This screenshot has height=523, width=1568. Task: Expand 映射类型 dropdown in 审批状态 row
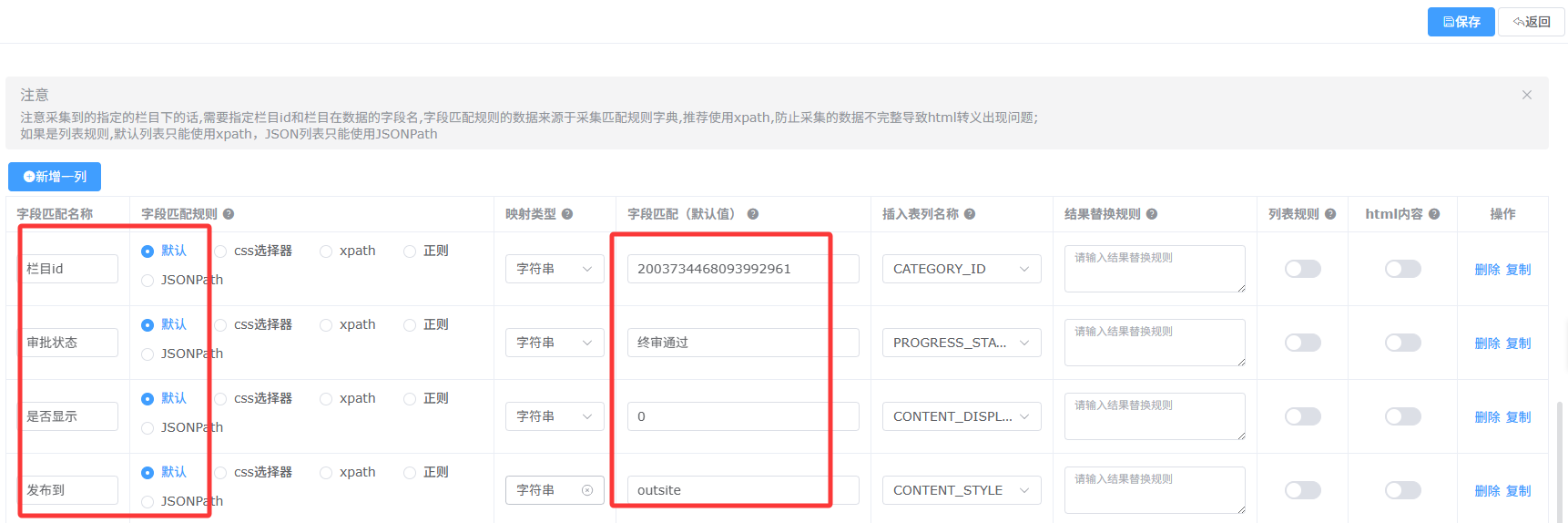point(554,343)
